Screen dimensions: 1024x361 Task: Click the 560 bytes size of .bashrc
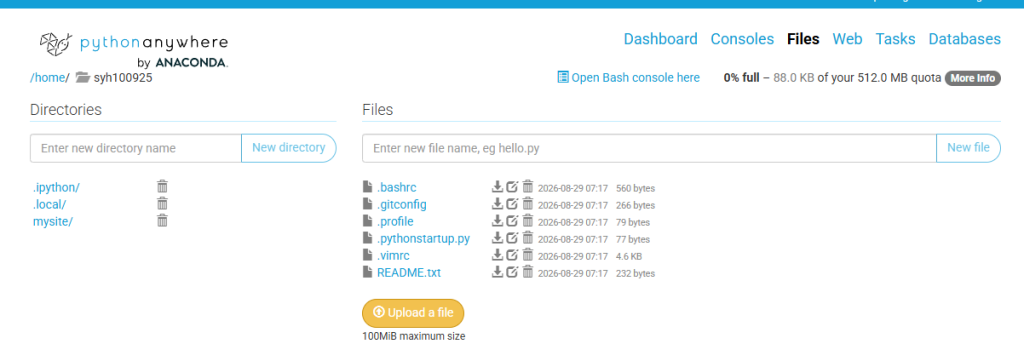pyautogui.click(x=635, y=188)
